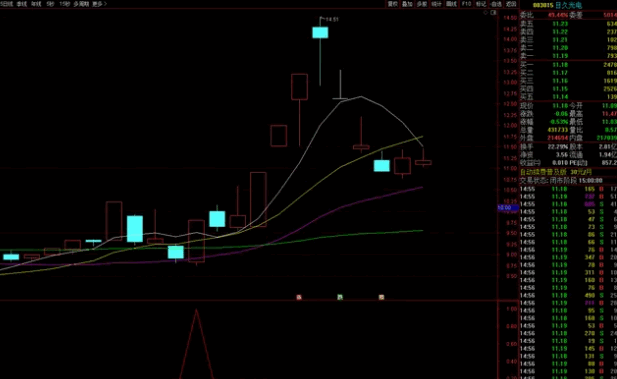Click the 收益 value 0.010
Screen dimensions: 617x379
point(560,163)
